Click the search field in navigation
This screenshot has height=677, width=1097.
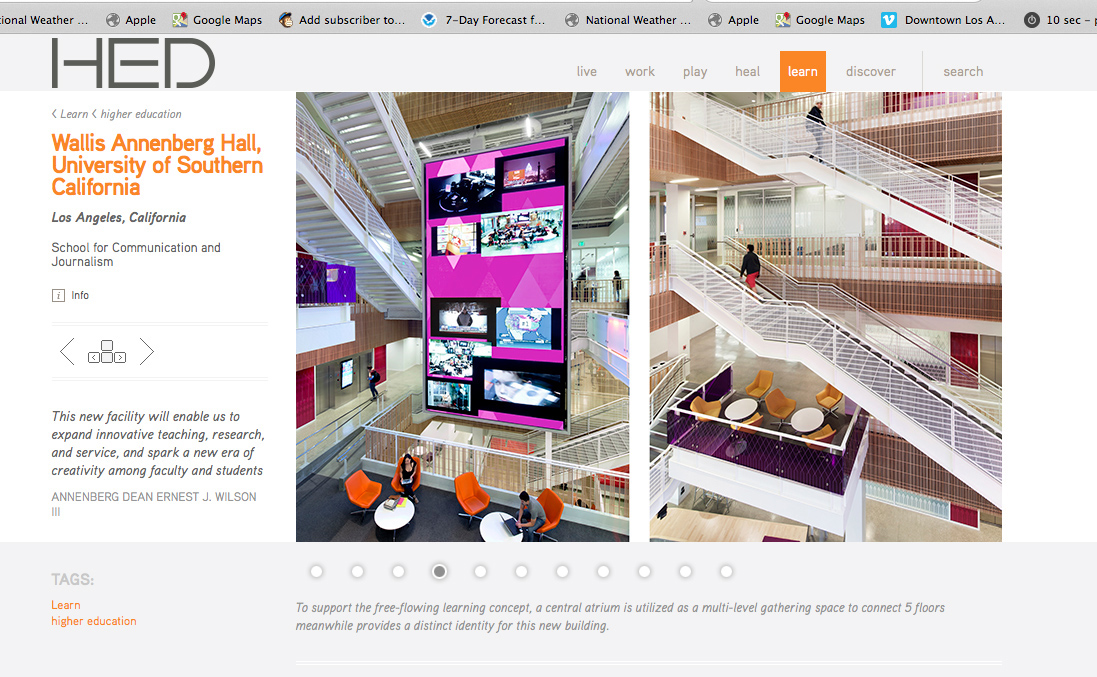[963, 71]
